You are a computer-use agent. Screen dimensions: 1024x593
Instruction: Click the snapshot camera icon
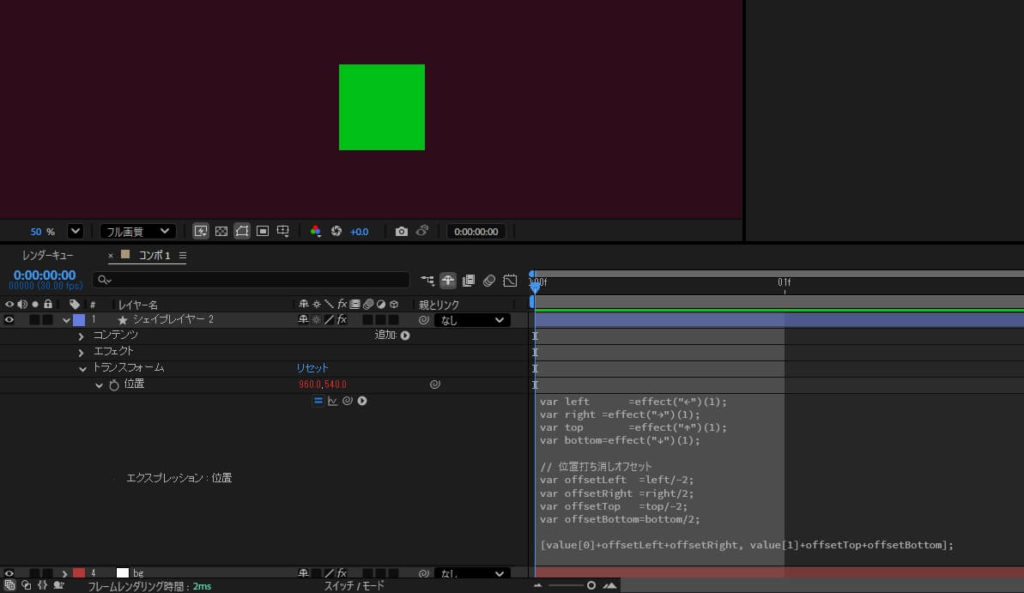pyautogui.click(x=401, y=231)
